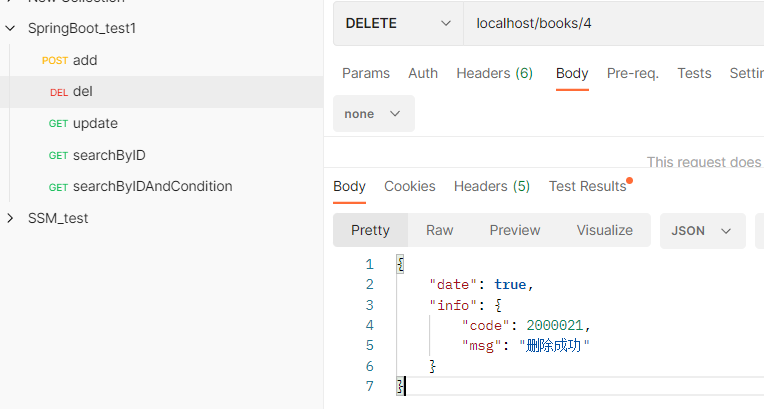Screen dimensions: 764x409
Task: View the Test Results tab
Action: (x=587, y=186)
